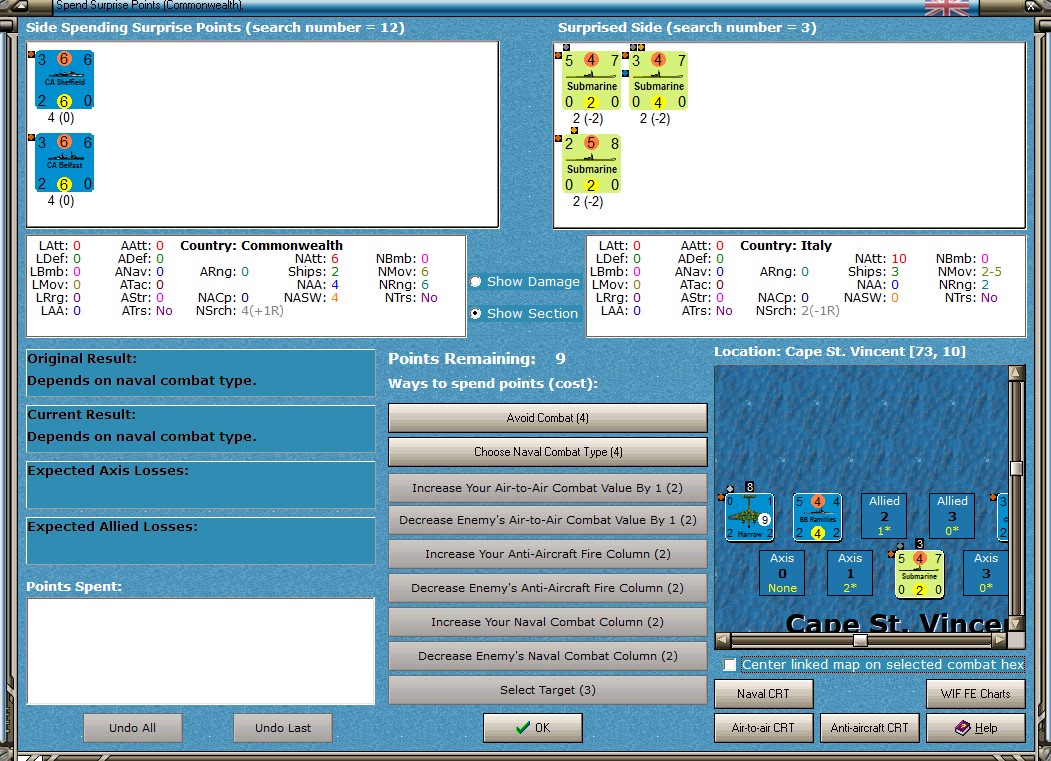The width and height of the screenshot is (1051, 761).
Task: Click the NMov: 2-5 value
Action: pyautogui.click(x=991, y=272)
